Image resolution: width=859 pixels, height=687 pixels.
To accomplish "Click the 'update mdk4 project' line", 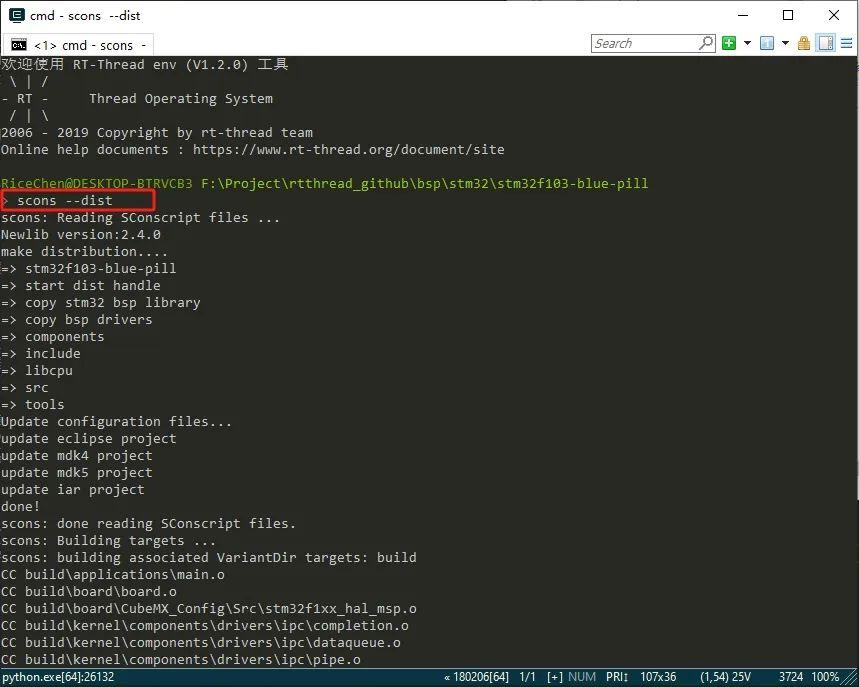I will (x=77, y=455).
